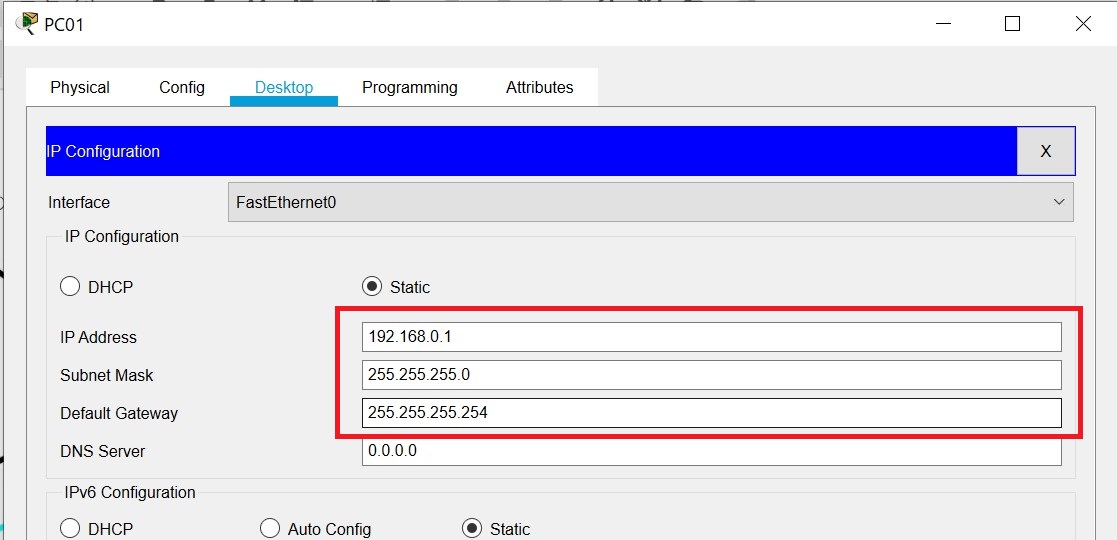Image resolution: width=1117 pixels, height=540 pixels.
Task: Close the PC01 window
Action: coord(1083,24)
